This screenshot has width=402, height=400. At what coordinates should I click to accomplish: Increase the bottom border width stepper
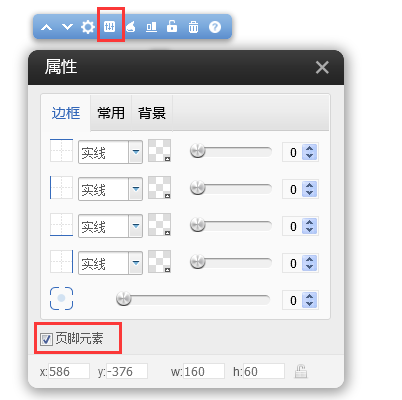pos(310,222)
